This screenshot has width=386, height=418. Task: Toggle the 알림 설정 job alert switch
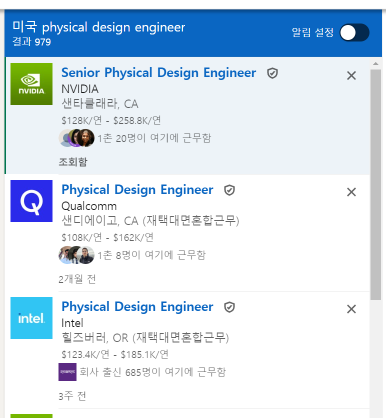[354, 33]
